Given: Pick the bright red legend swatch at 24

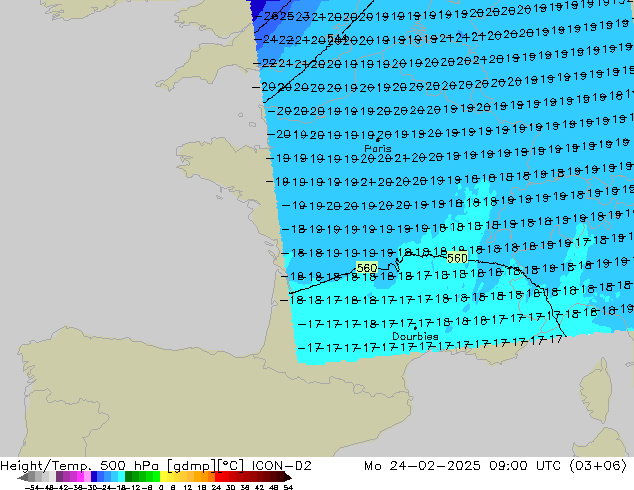Looking at the screenshot, I should pyautogui.click(x=218, y=477).
